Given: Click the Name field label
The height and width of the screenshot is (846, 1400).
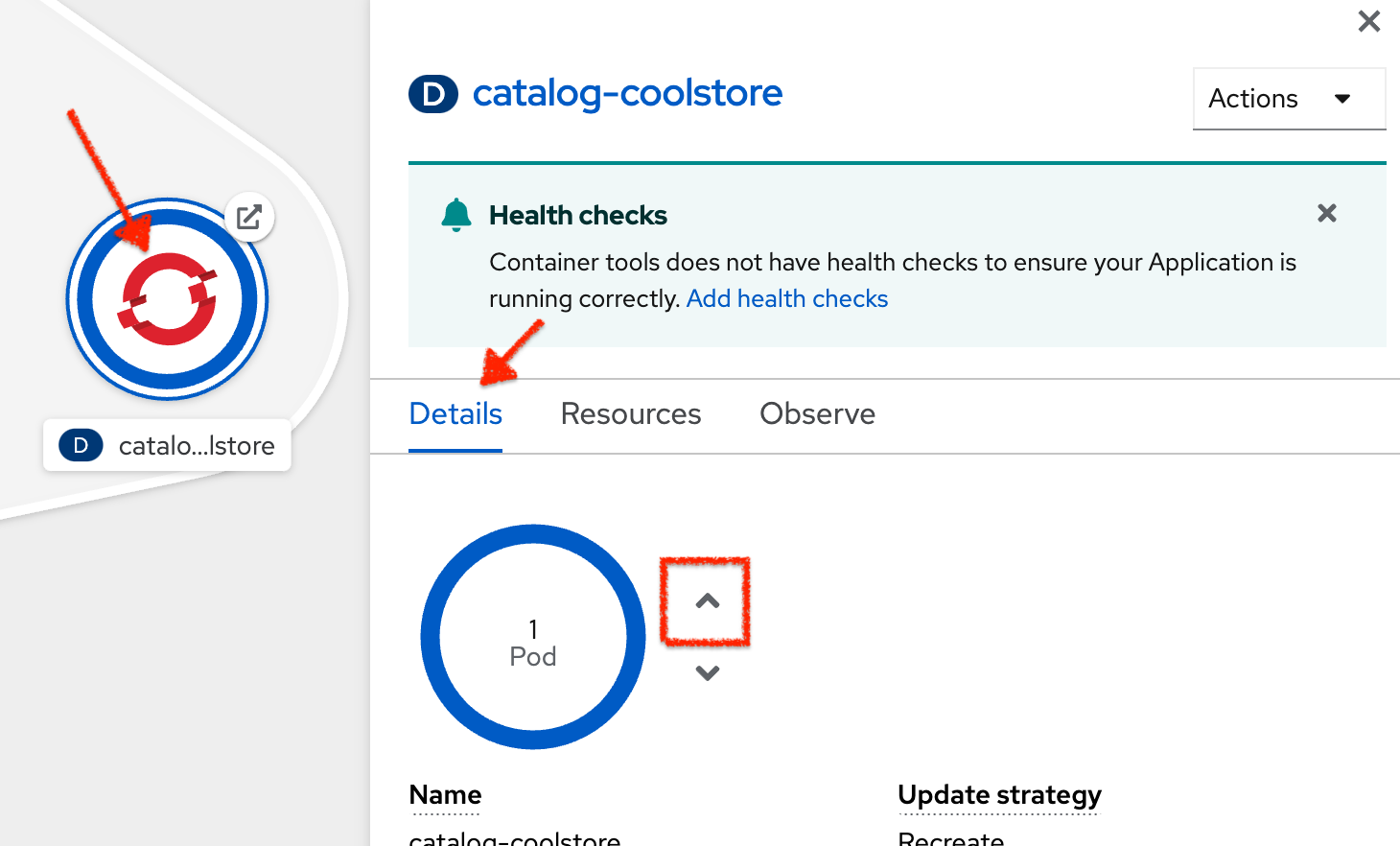Looking at the screenshot, I should pyautogui.click(x=446, y=795).
